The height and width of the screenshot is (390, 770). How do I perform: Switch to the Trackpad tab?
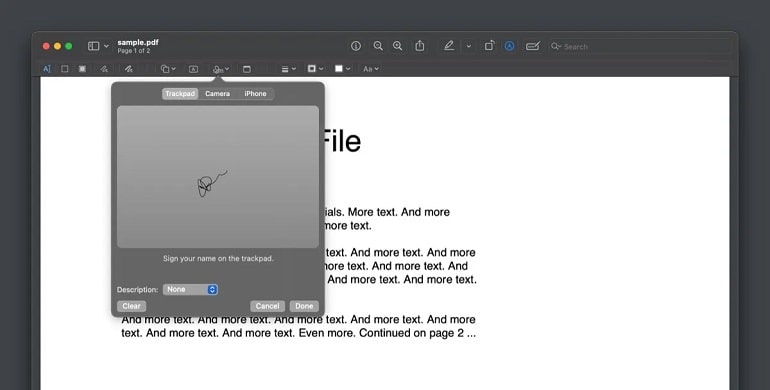(x=180, y=94)
